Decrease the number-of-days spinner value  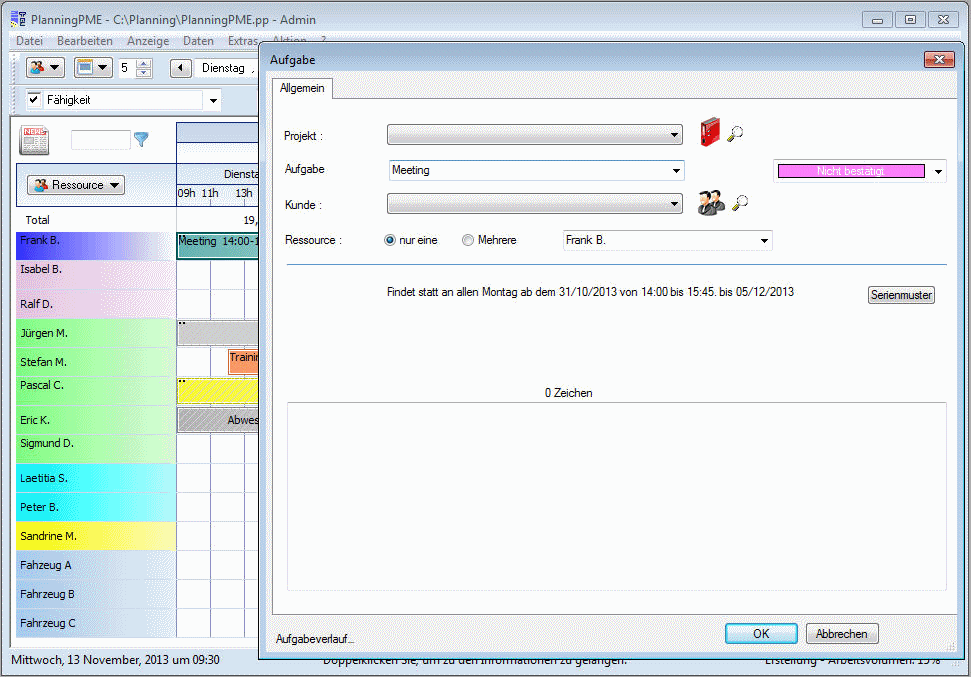pos(144,72)
